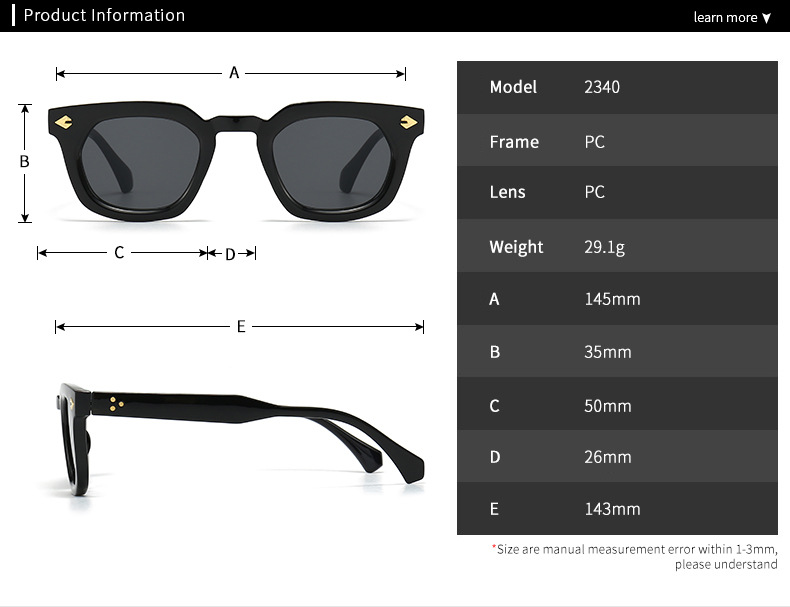Click the gold rivet on right lens corner
The width and height of the screenshot is (790, 607).
409,122
